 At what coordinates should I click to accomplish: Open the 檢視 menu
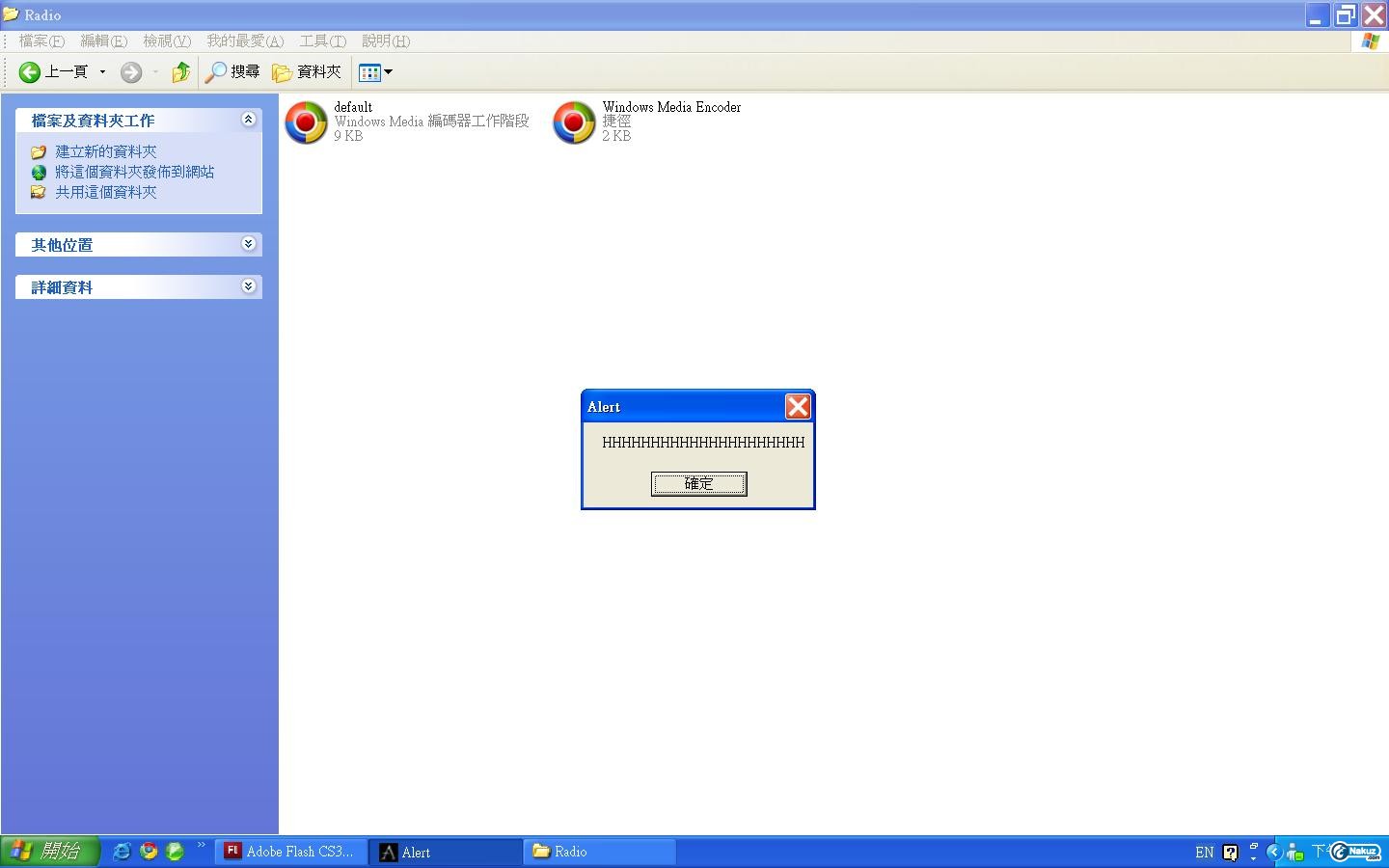point(167,41)
